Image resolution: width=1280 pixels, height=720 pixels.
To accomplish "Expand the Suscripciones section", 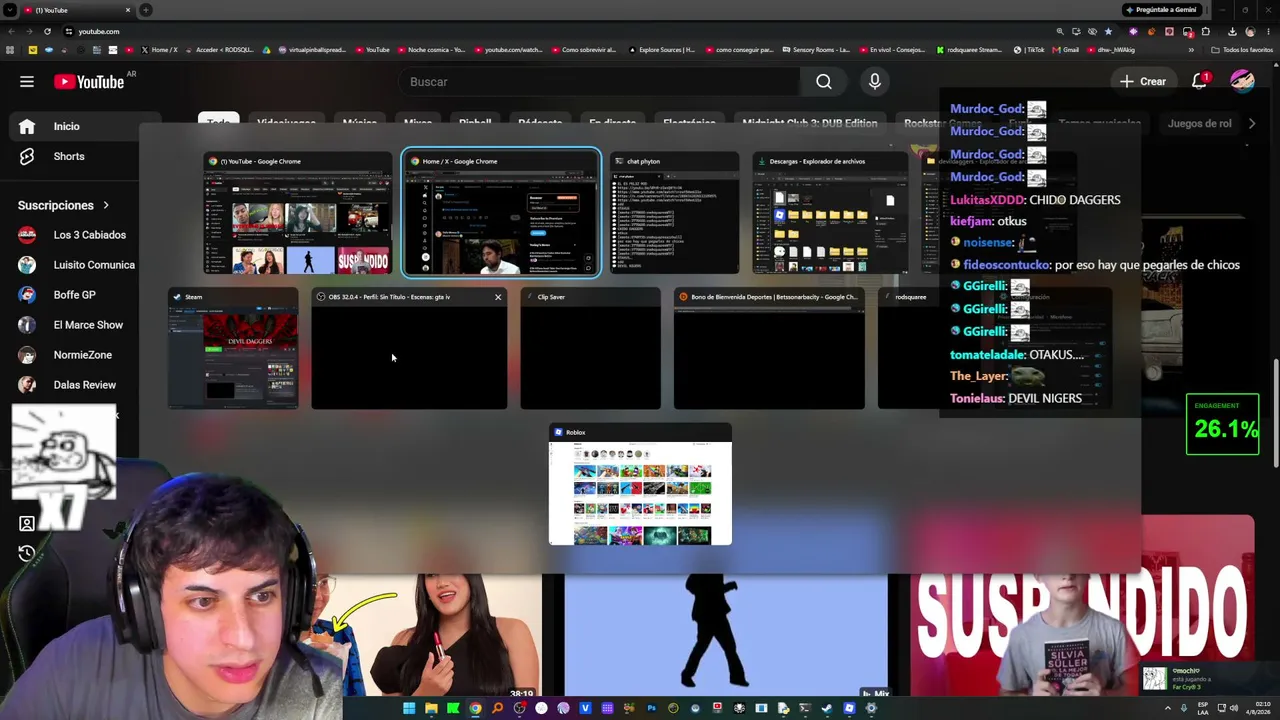I will 64,205.
